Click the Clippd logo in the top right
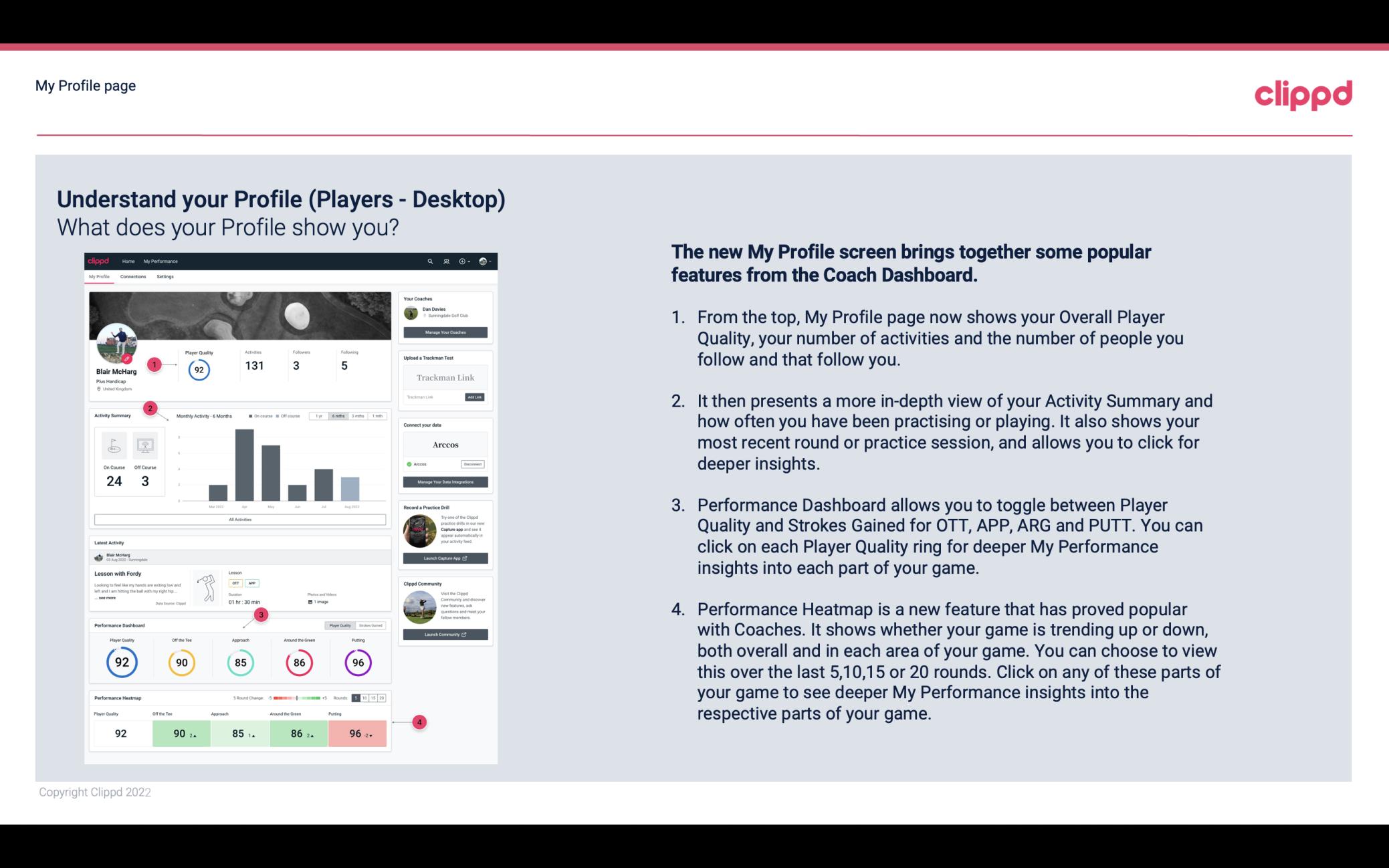 pos(1303,94)
